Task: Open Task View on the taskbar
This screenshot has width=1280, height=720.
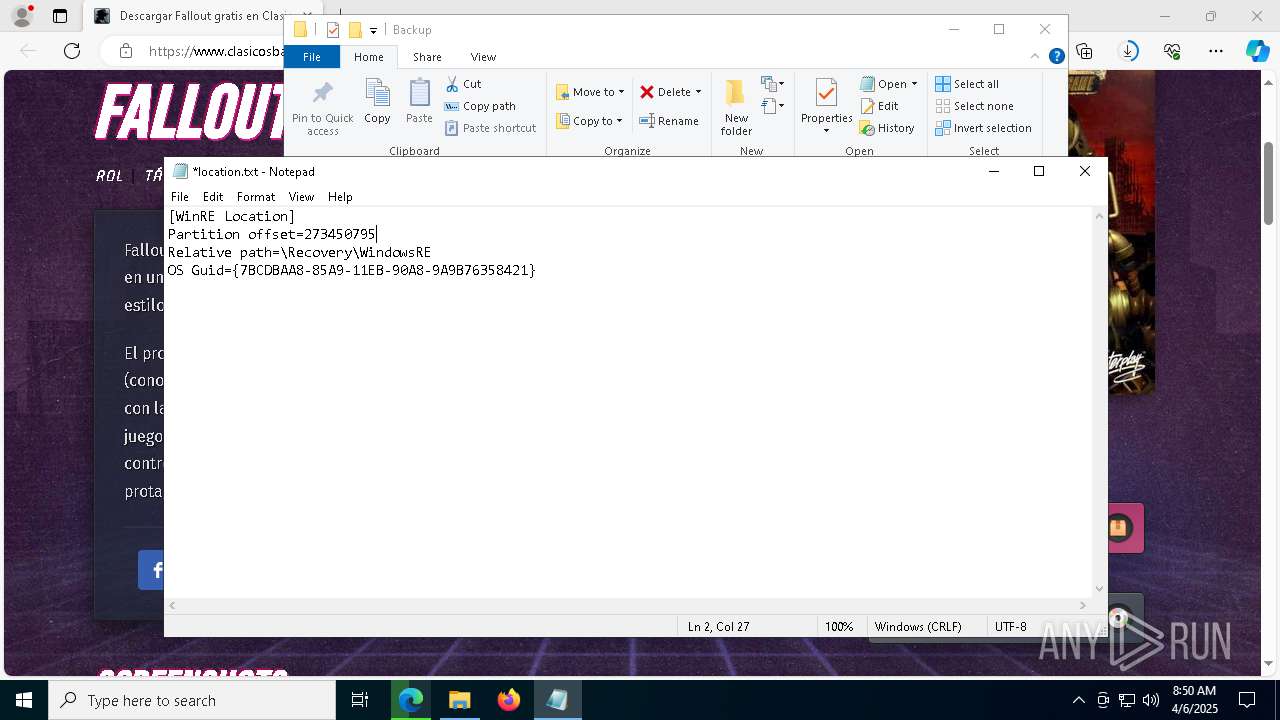Action: coord(360,700)
